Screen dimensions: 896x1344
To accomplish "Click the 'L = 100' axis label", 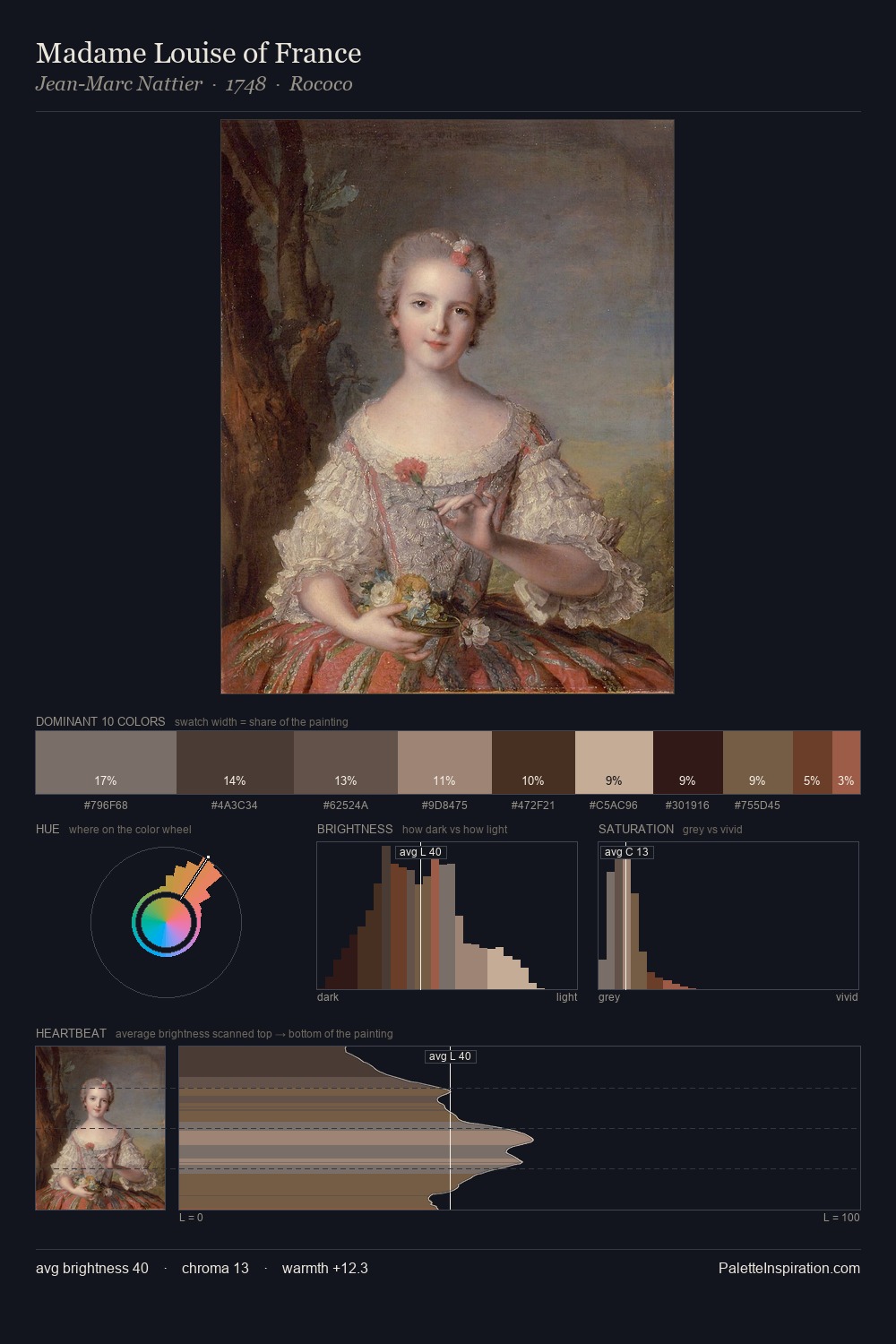I will coord(841,1218).
